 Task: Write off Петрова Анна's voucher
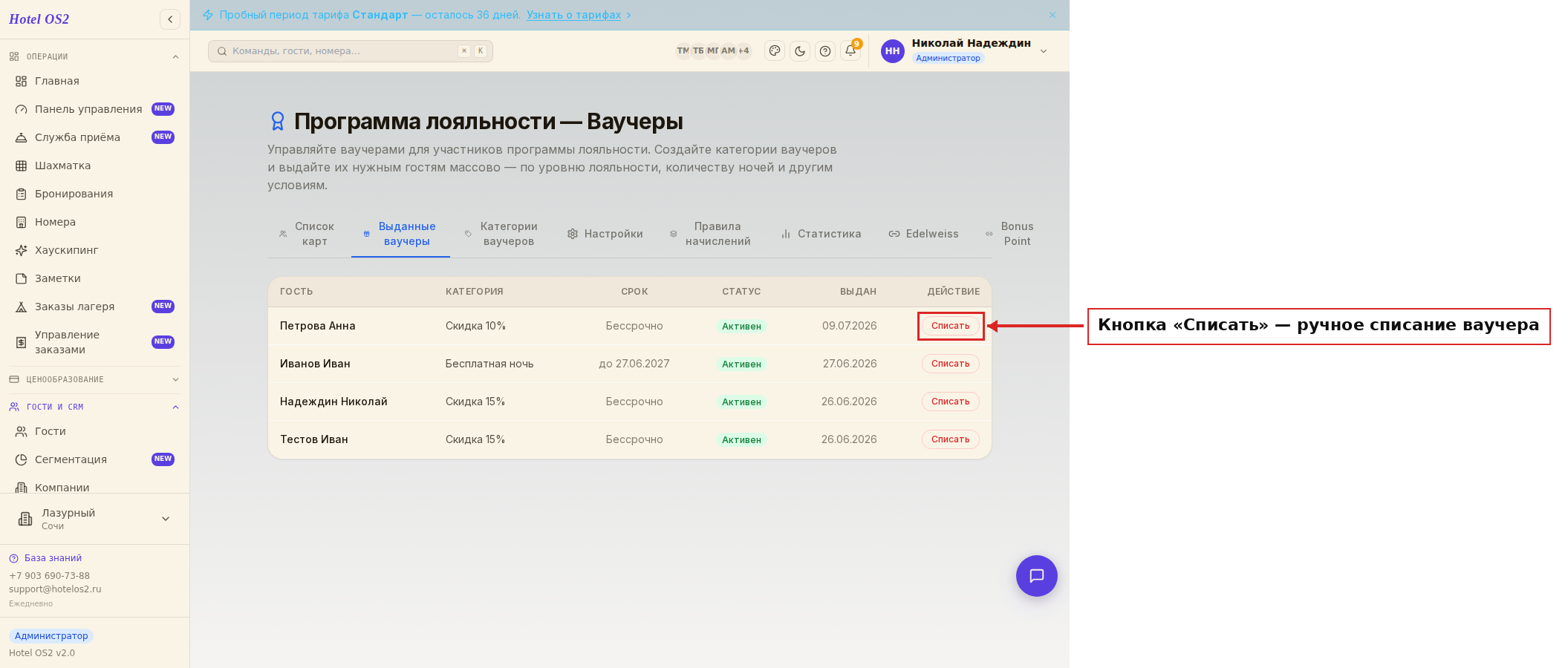click(x=950, y=326)
